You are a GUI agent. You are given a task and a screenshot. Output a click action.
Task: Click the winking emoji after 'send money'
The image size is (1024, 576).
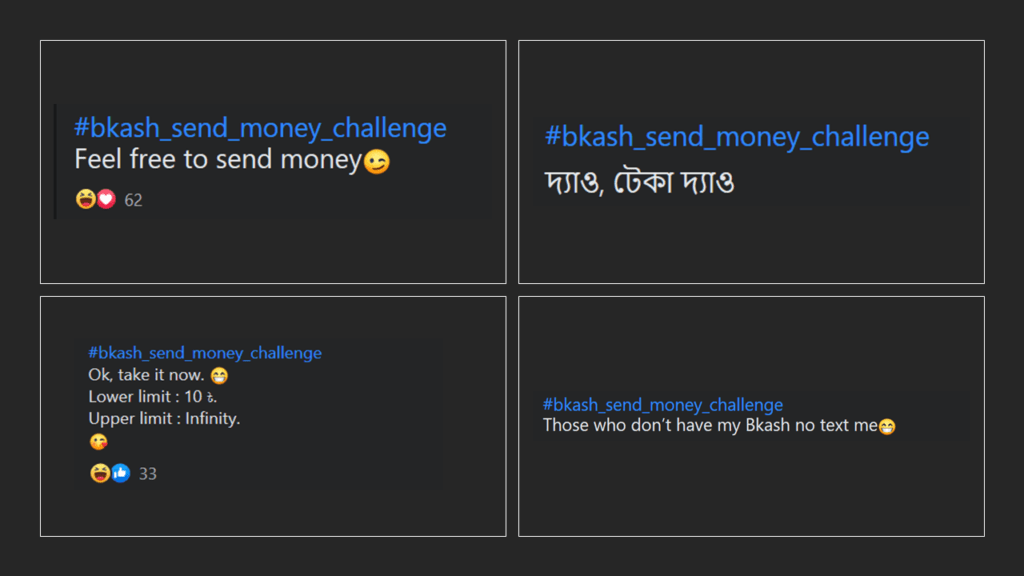pos(377,161)
